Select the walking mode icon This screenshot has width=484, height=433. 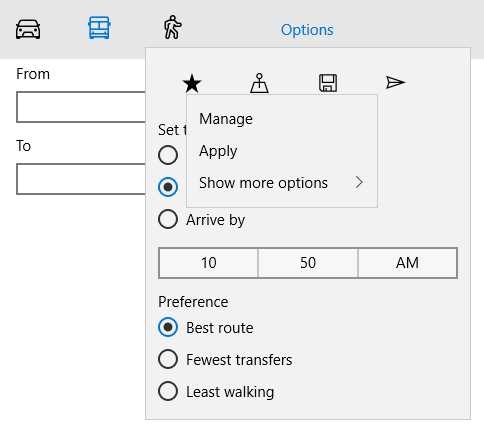(x=172, y=27)
